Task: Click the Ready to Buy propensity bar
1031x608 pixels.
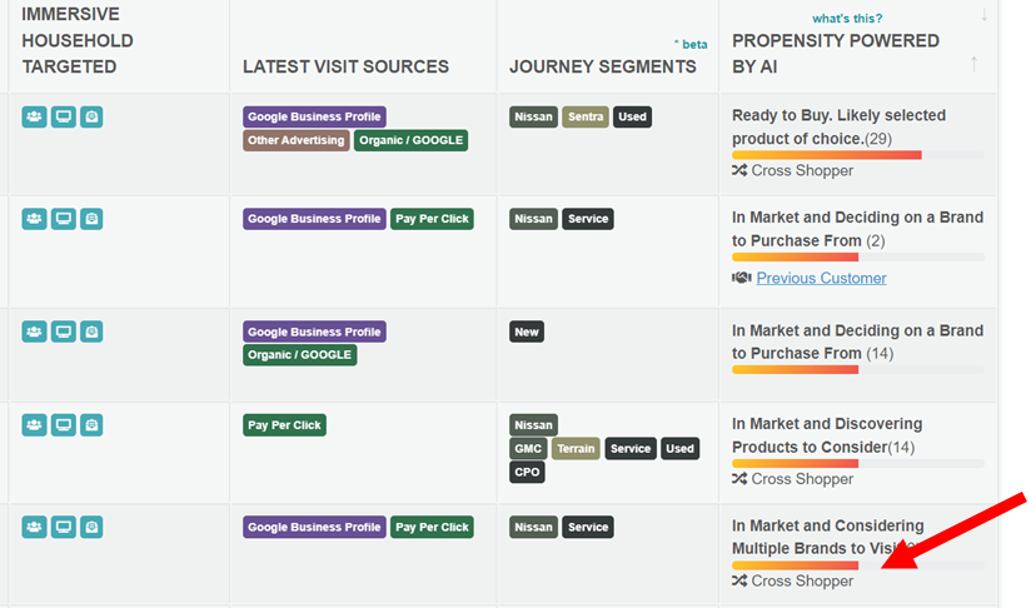Action: point(826,155)
